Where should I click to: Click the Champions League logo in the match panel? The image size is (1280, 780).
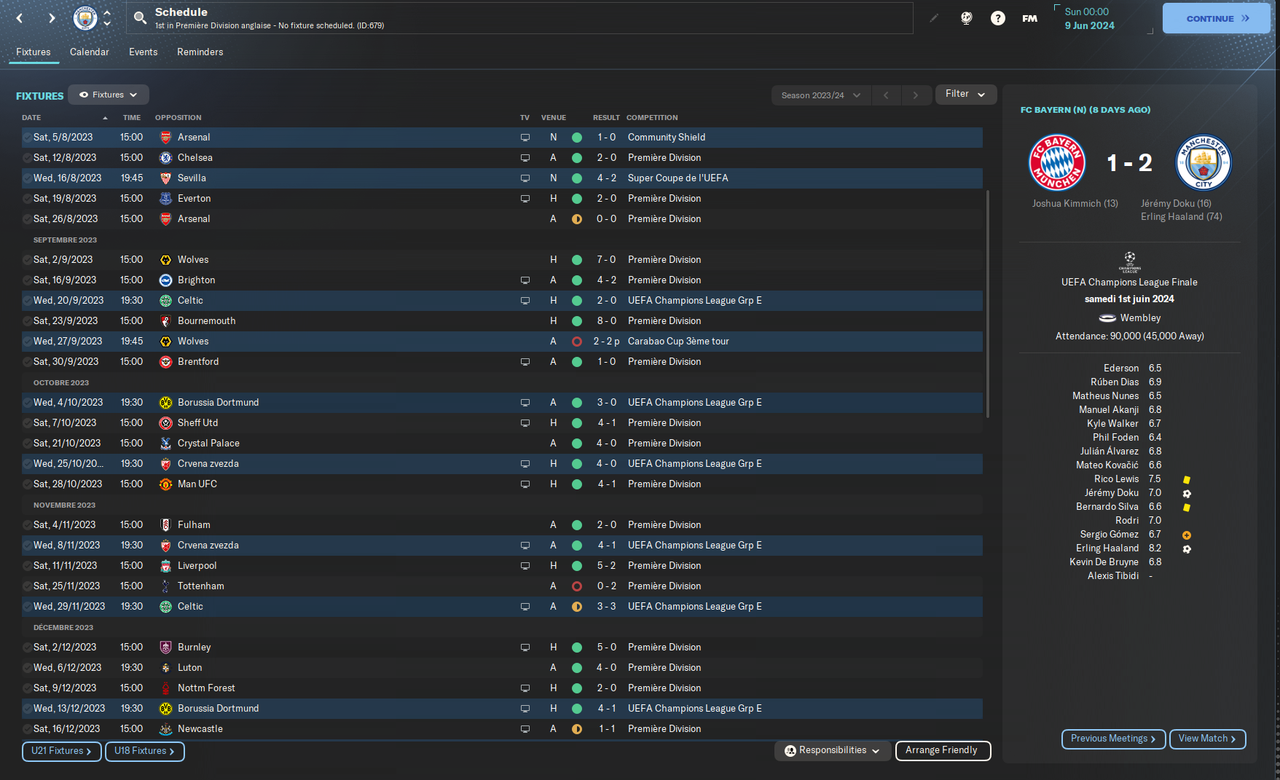point(1130,261)
